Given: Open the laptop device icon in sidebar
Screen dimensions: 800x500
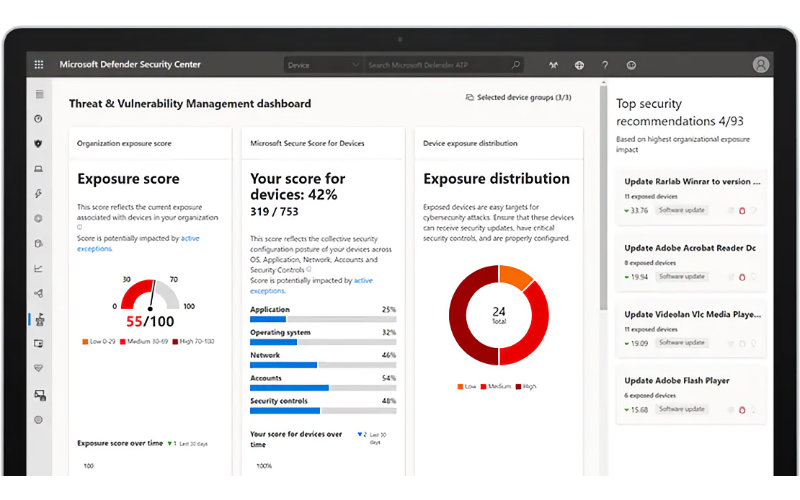Looking at the screenshot, I should click(39, 168).
